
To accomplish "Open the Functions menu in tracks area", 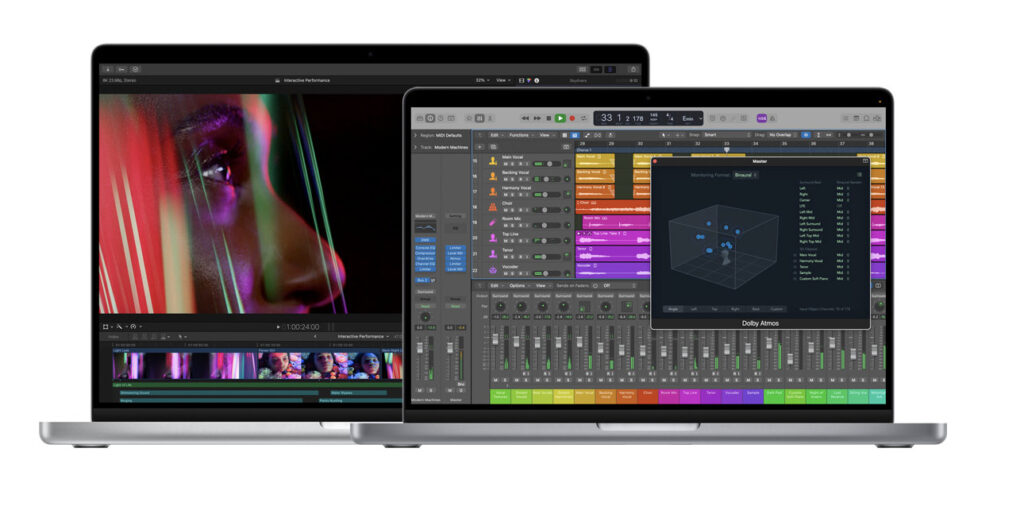I will (x=519, y=134).
